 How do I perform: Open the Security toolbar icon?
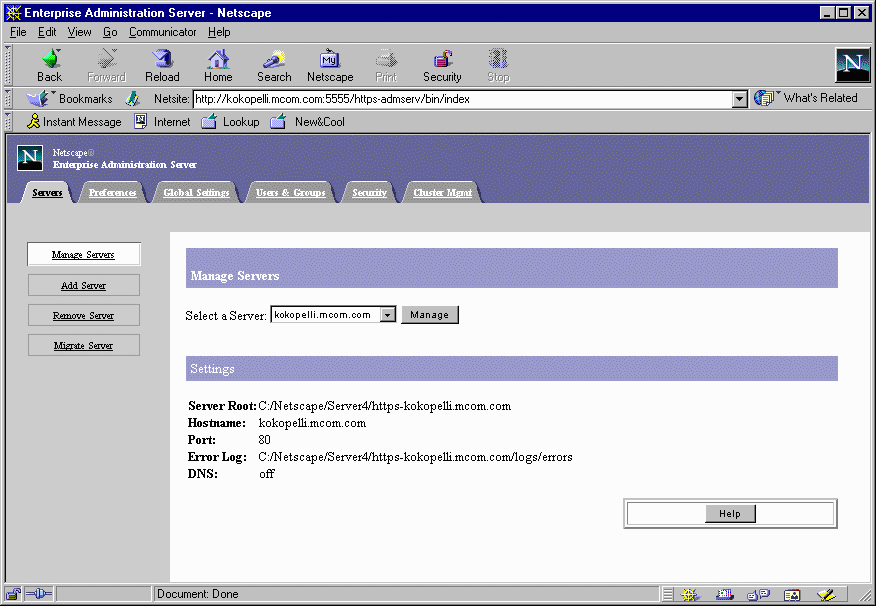(x=442, y=65)
